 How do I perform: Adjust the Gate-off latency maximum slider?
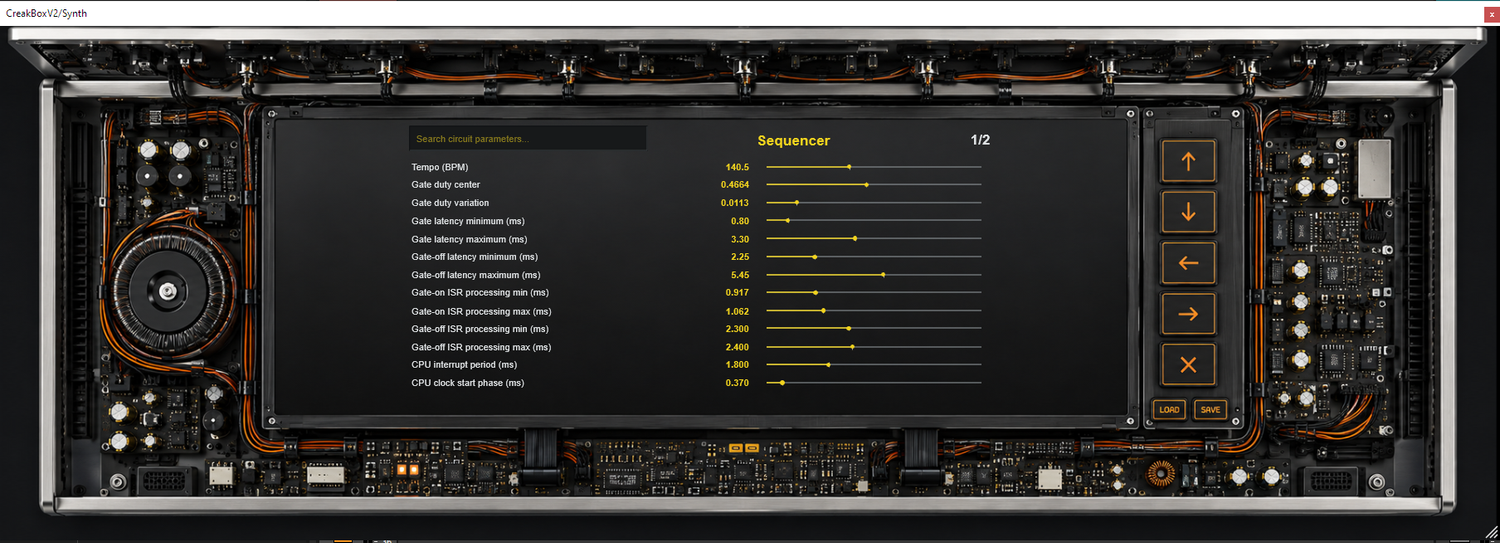[x=873, y=275]
